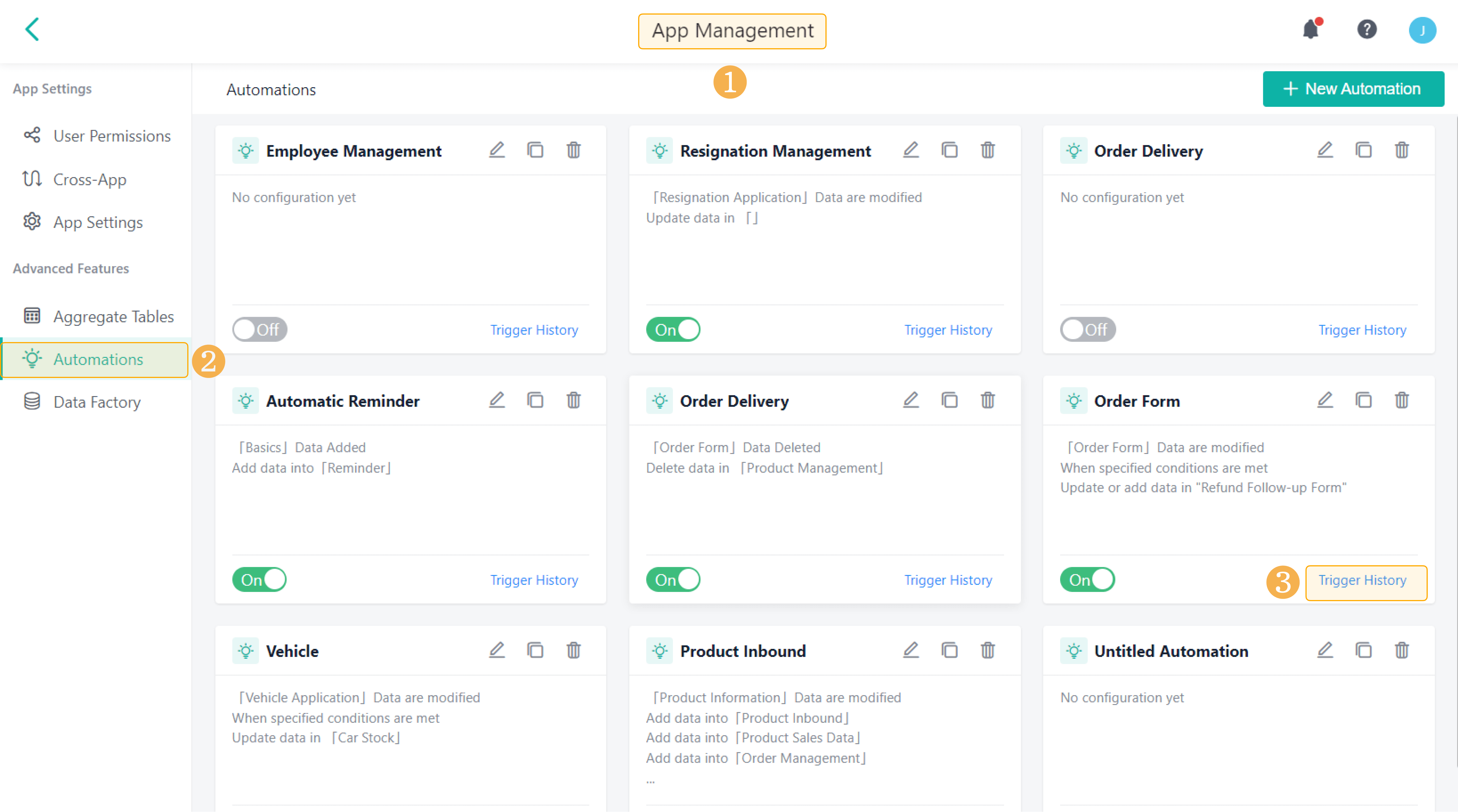The image size is (1458, 812).
Task: Click "Update data in [Car Stock]" text
Action: (x=316, y=738)
